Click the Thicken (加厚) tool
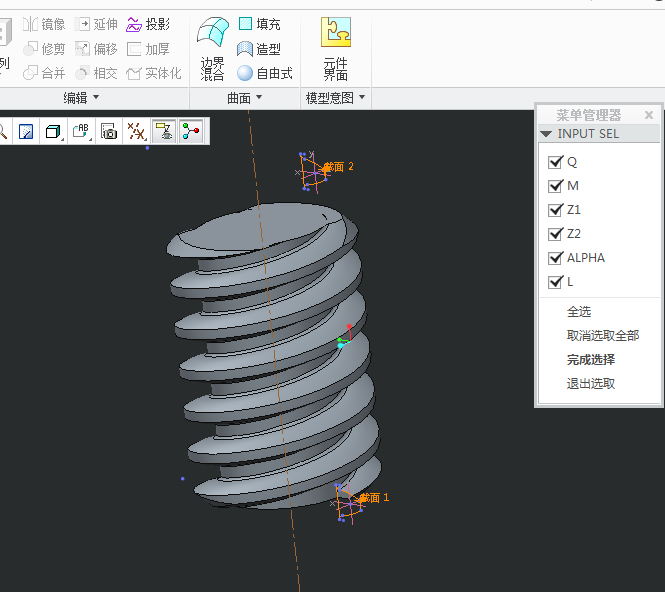 click(x=148, y=49)
